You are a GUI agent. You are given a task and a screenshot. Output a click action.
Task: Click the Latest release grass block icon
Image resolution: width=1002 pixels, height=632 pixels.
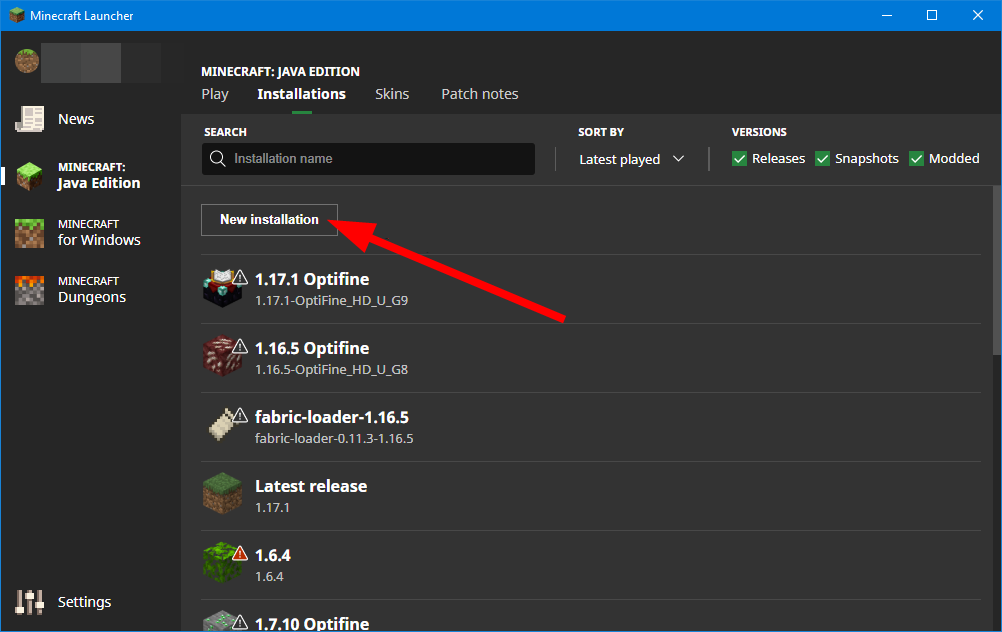click(222, 494)
